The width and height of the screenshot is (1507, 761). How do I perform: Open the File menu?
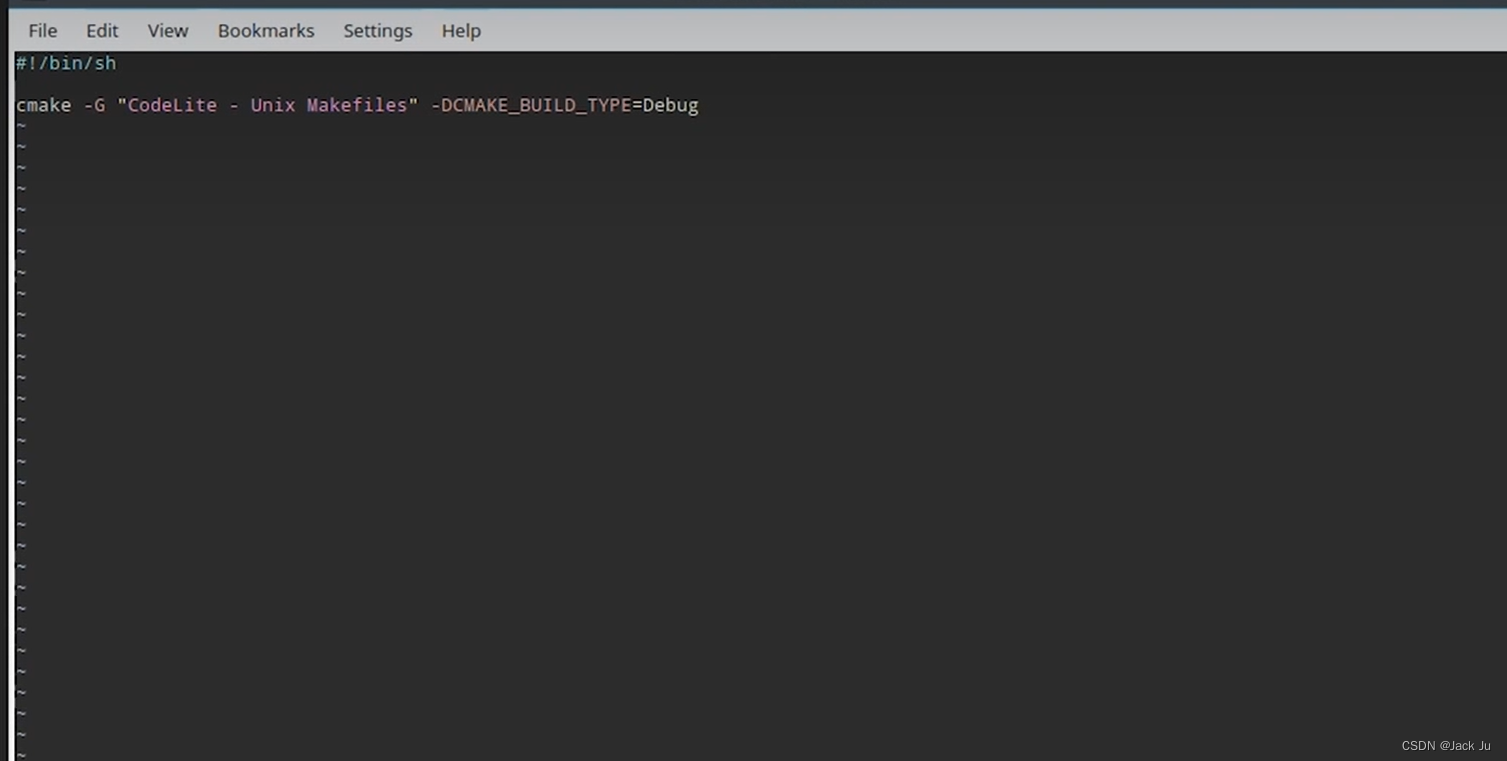tap(43, 31)
